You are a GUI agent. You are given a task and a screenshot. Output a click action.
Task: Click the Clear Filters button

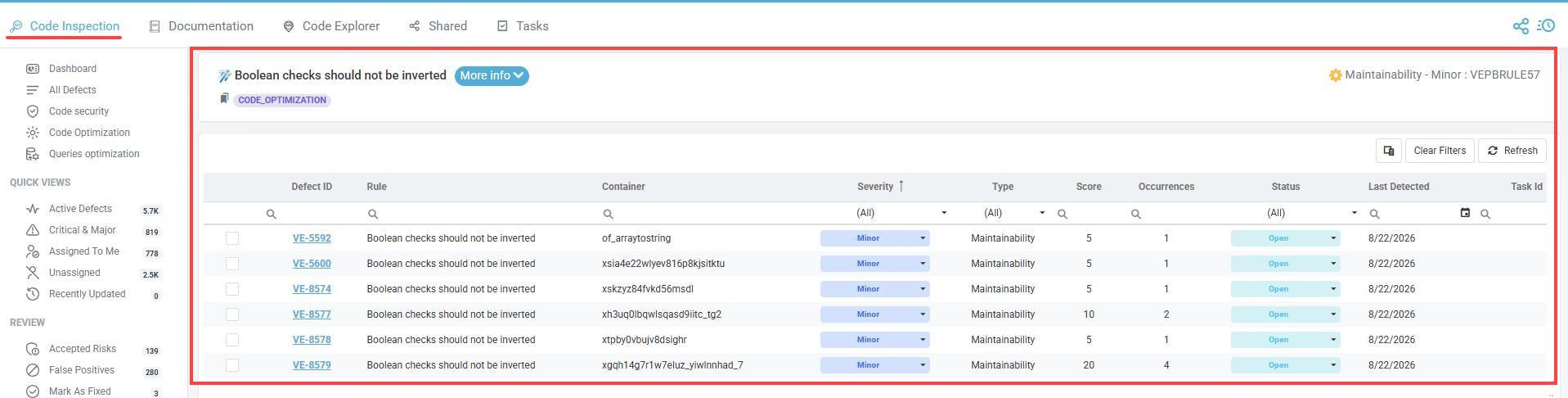click(x=1440, y=151)
